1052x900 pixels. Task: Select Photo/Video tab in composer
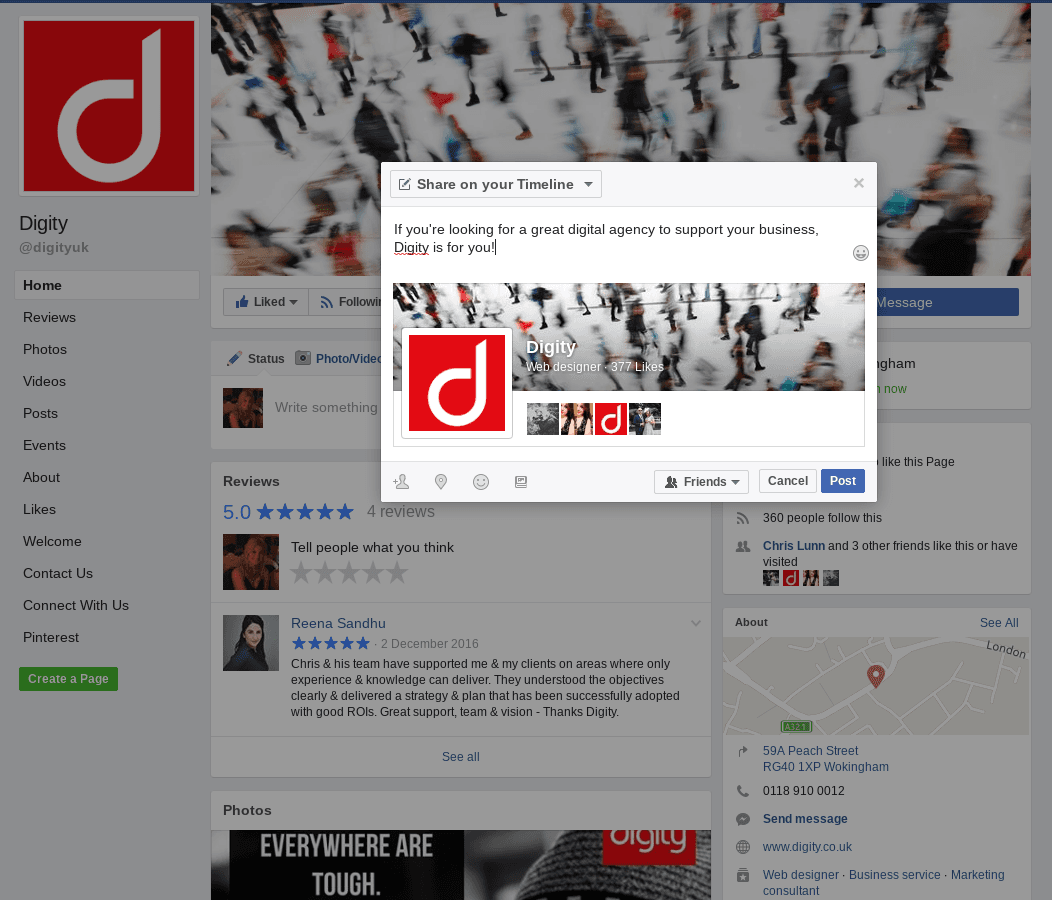coord(339,358)
